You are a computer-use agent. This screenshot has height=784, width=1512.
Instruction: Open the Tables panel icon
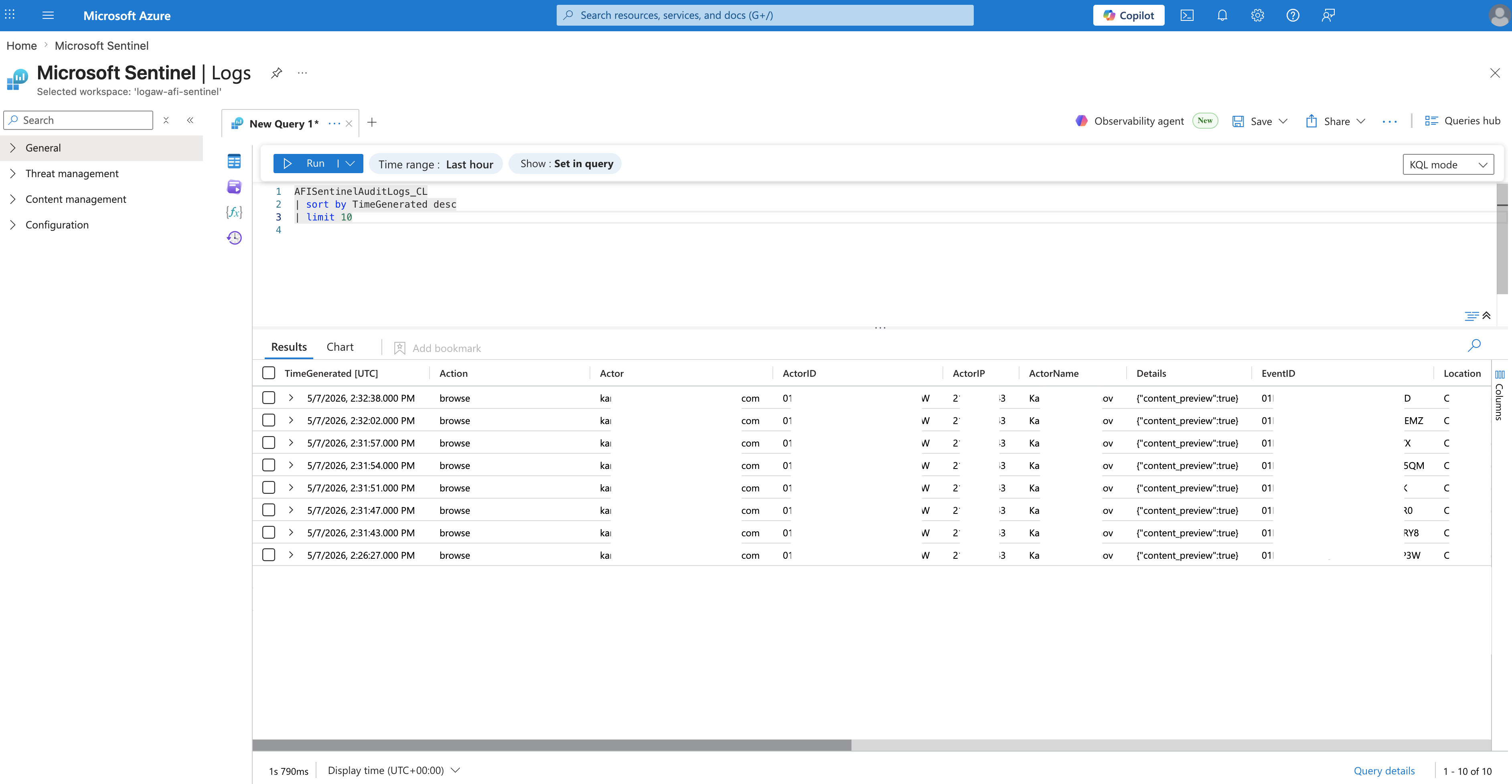click(233, 161)
